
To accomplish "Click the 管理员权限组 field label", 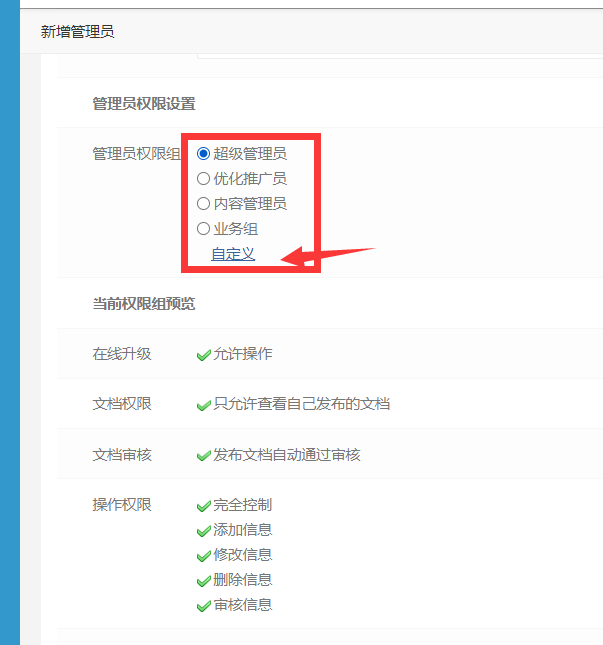I will coord(137,154).
